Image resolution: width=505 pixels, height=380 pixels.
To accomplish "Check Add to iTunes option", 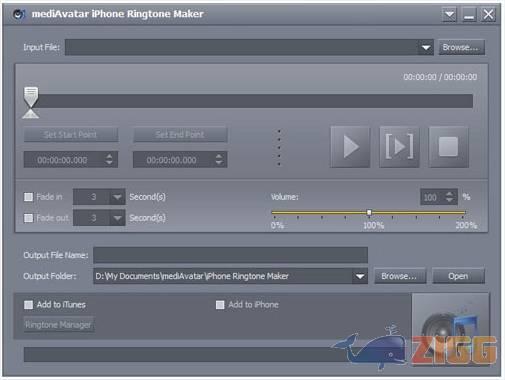I will [29, 305].
